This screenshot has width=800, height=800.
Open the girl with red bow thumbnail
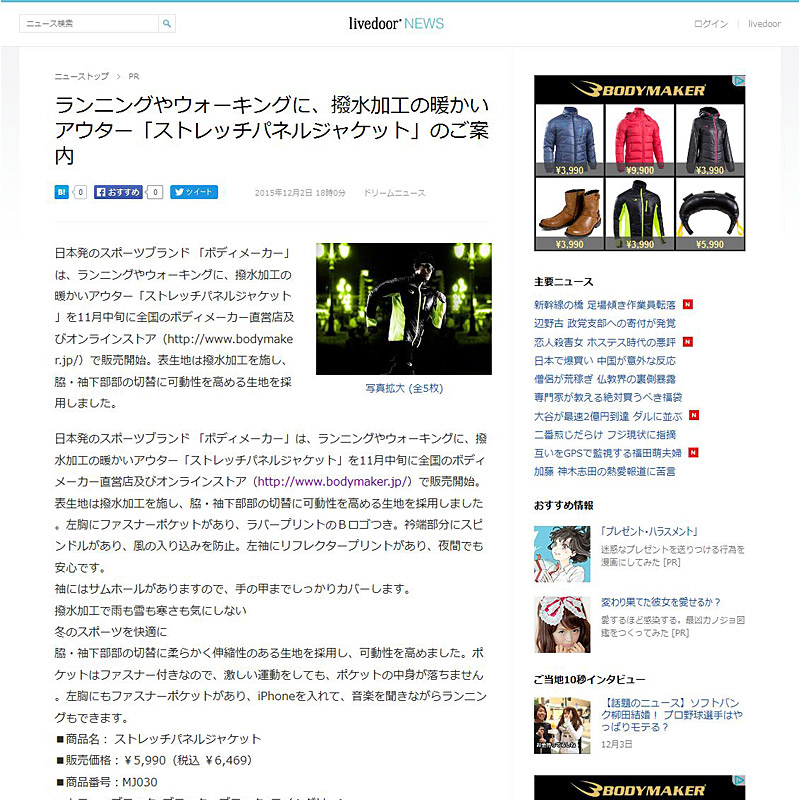(562, 624)
